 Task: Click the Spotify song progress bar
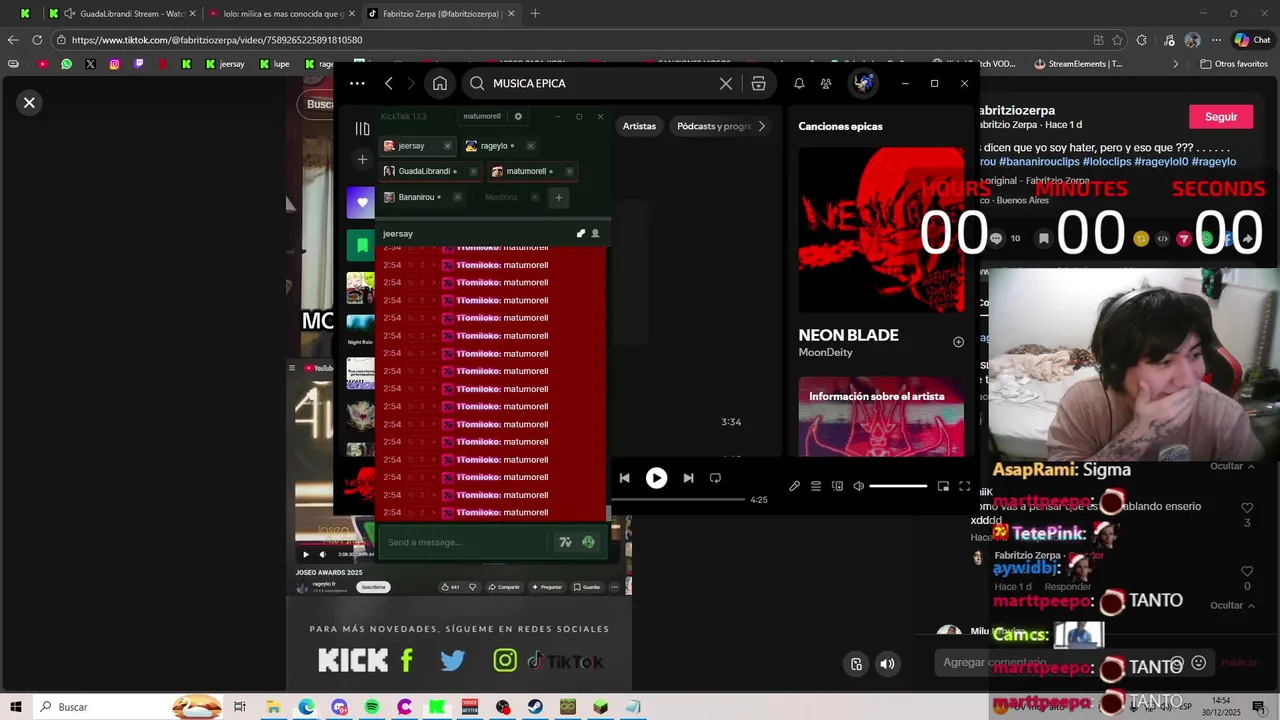point(678,499)
